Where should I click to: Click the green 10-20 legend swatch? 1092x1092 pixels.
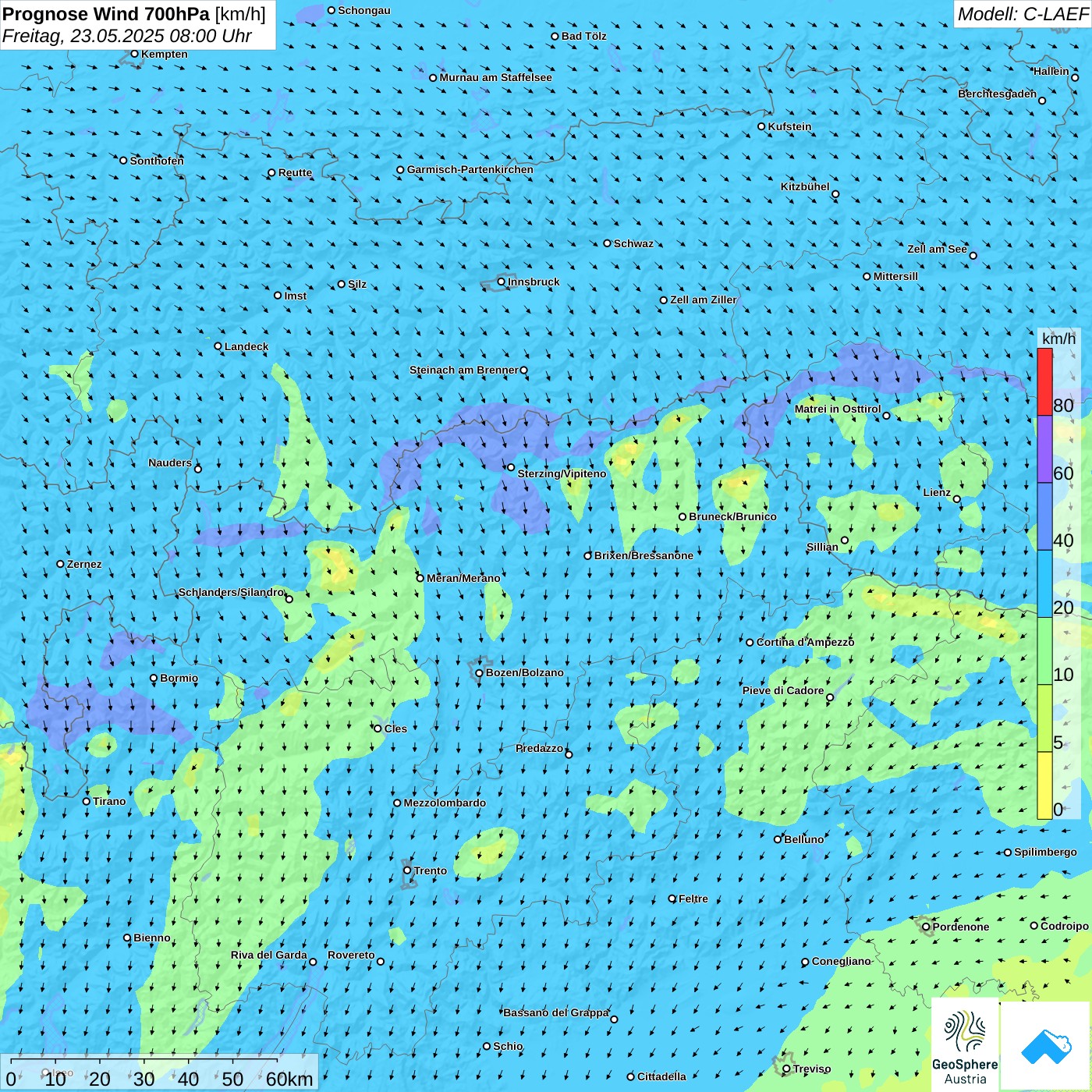click(x=1044, y=651)
